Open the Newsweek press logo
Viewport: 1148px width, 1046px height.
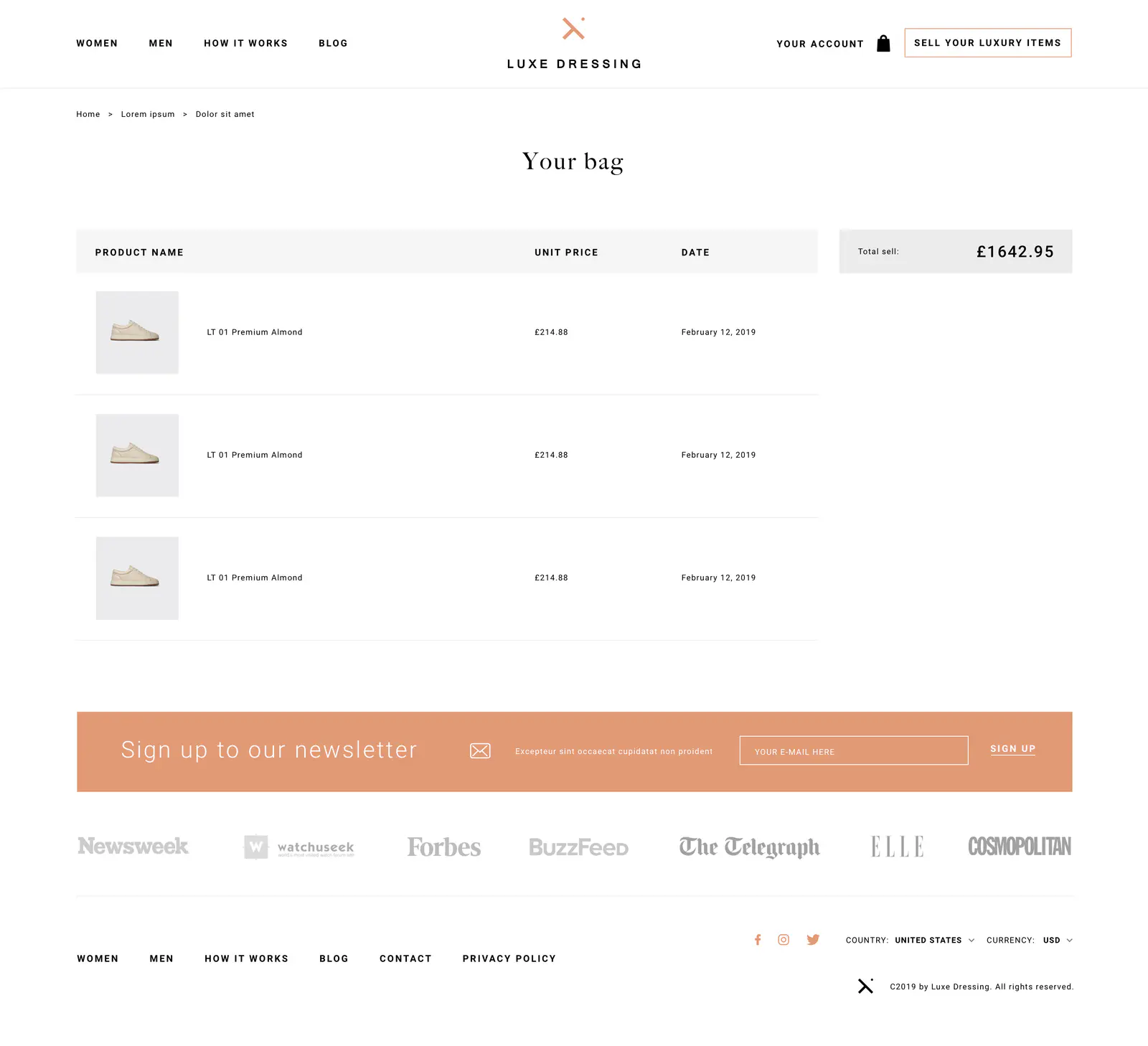pyautogui.click(x=133, y=847)
